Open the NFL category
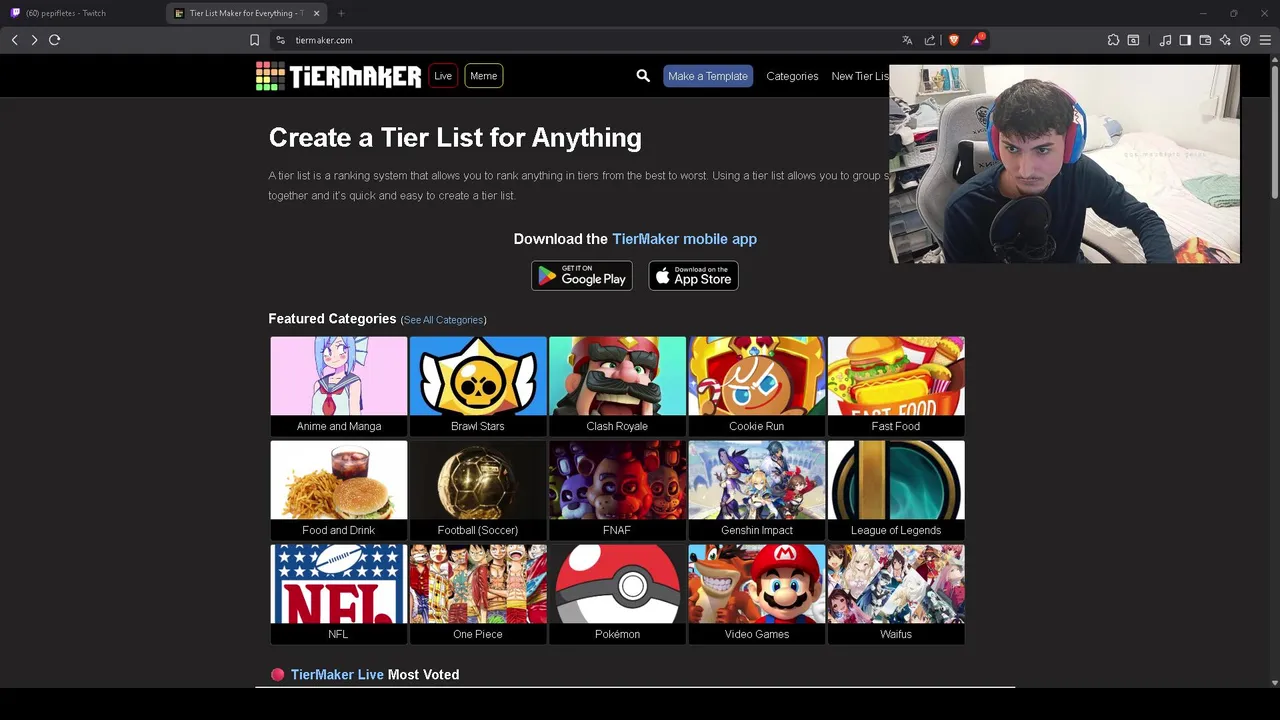 coord(339,594)
